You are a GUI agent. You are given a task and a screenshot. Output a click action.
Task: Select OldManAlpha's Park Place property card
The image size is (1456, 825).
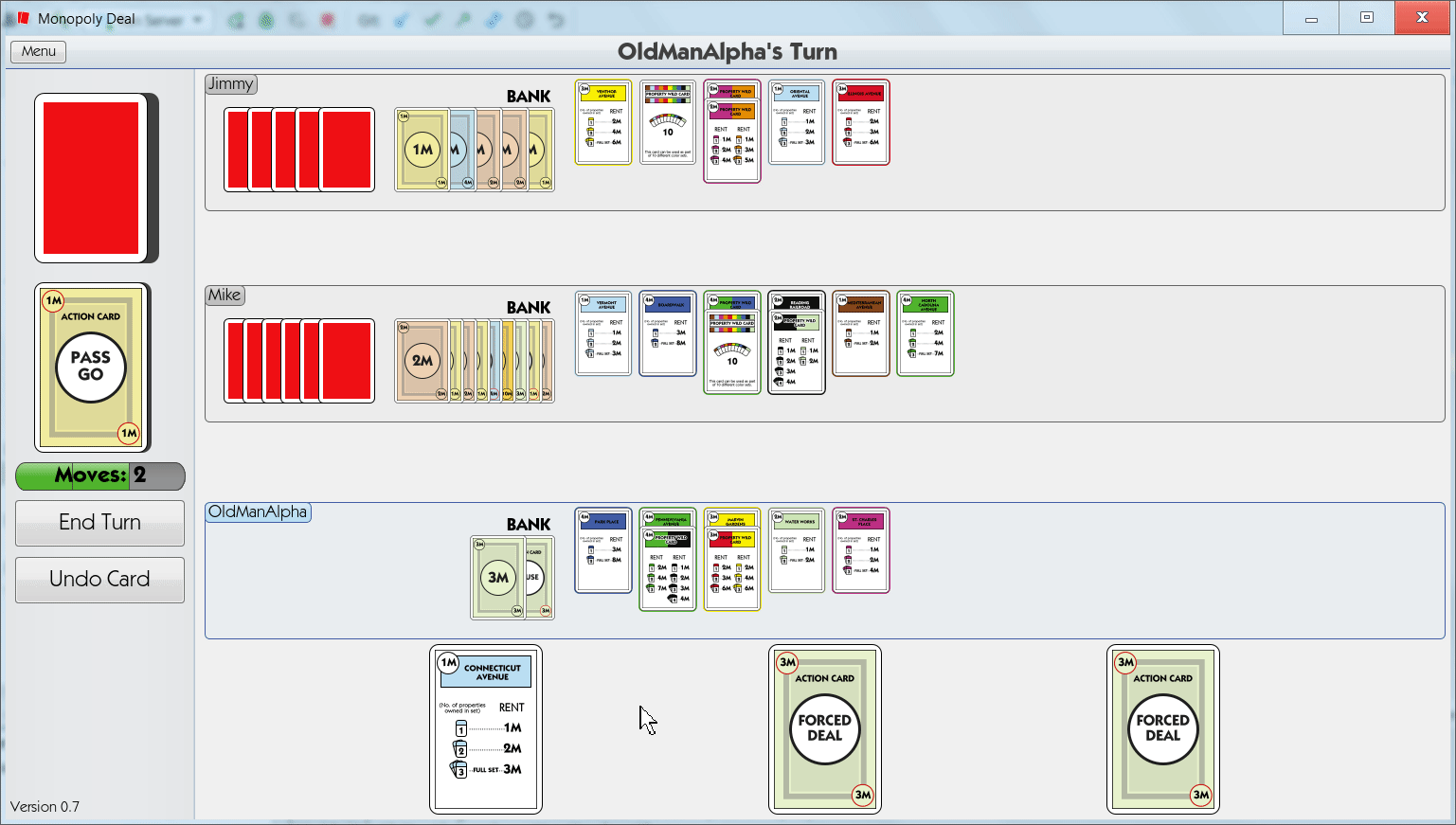(x=603, y=550)
